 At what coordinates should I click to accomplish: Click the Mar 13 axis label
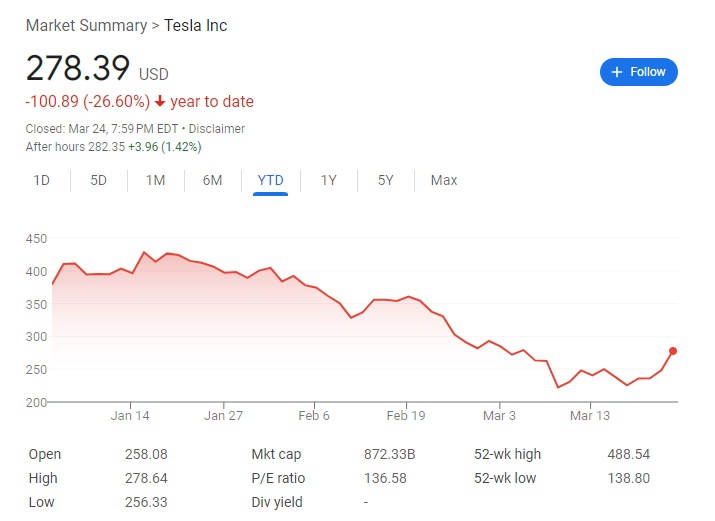[x=589, y=416]
